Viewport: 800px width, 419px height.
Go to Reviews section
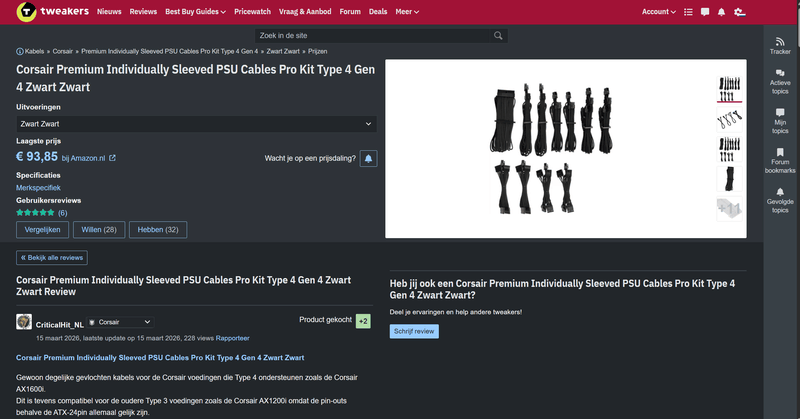coord(143,11)
